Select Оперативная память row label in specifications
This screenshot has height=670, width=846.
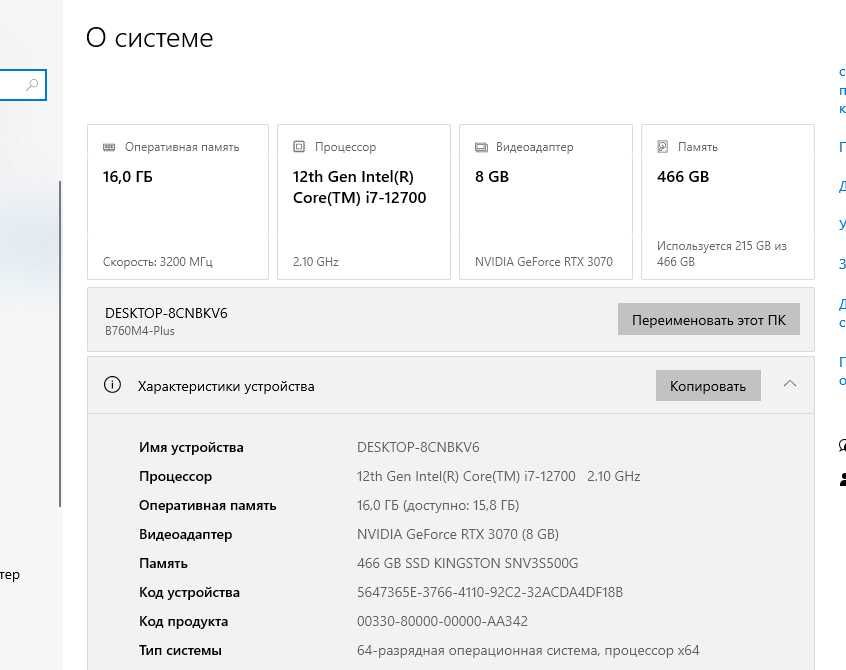pos(208,505)
